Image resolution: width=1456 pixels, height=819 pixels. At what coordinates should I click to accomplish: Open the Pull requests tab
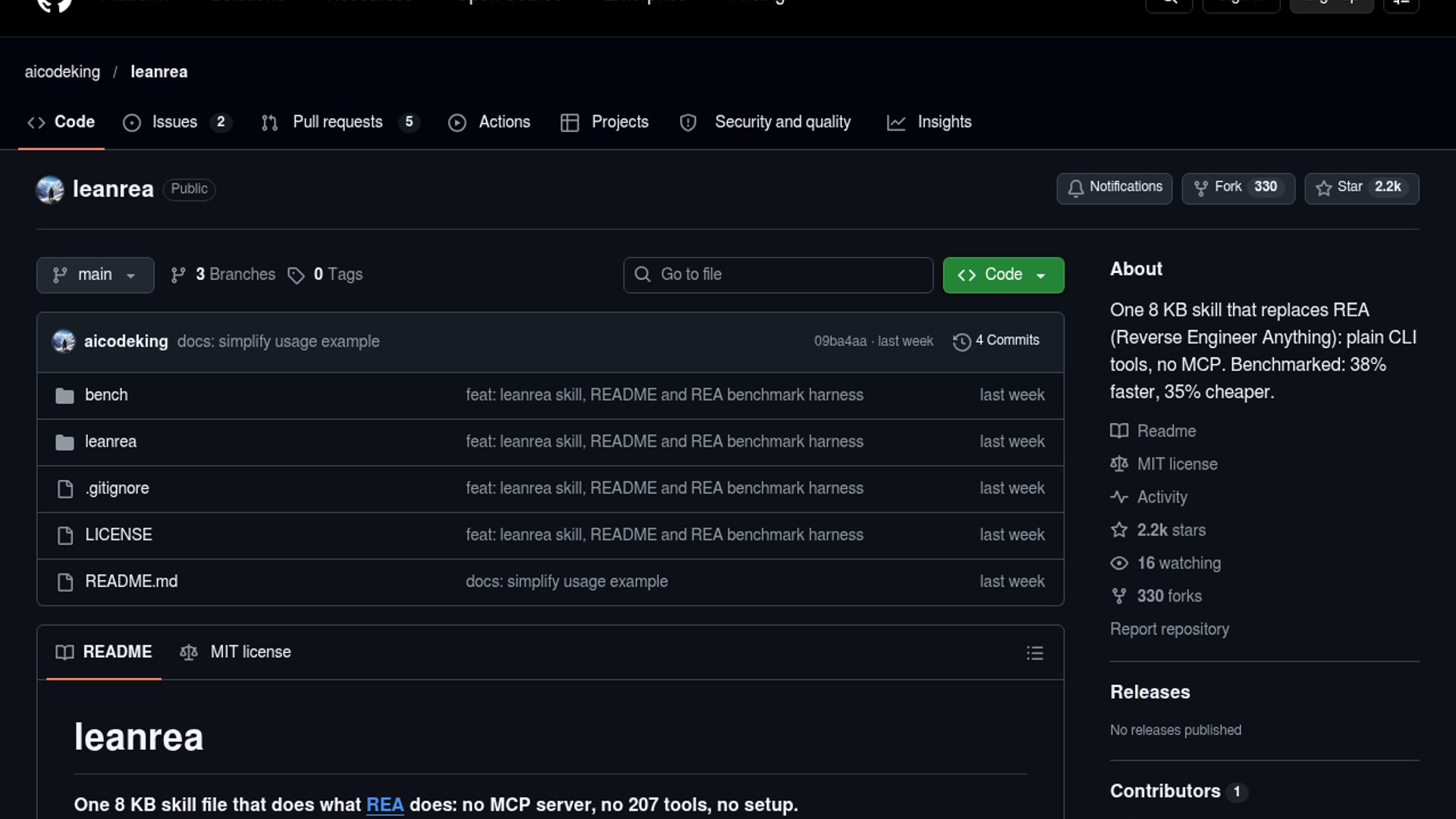(x=340, y=122)
